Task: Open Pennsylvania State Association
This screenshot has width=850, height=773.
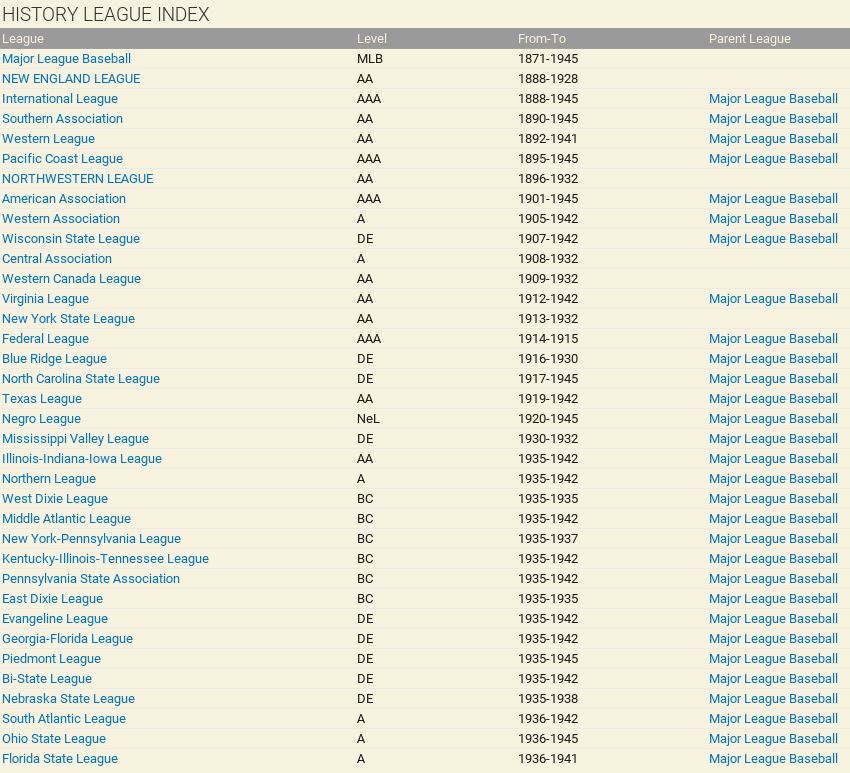Action: point(91,580)
